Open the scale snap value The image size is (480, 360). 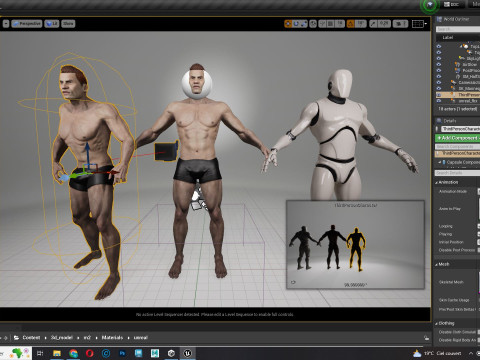[384, 24]
